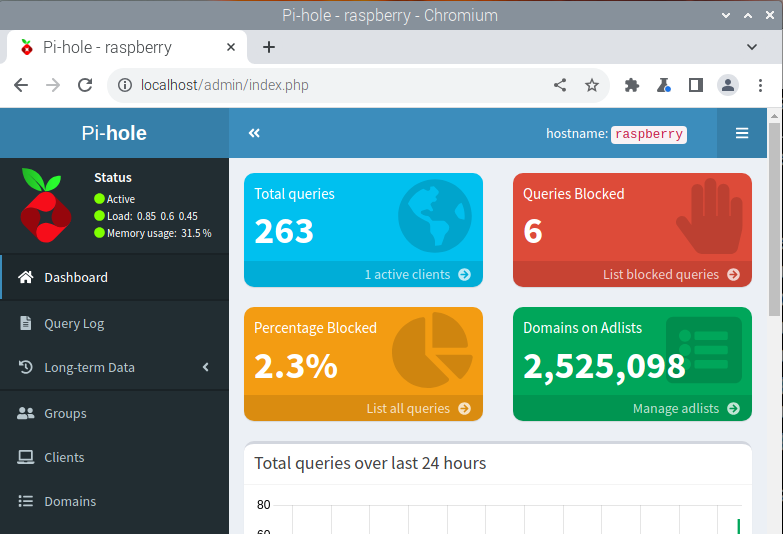Click the Clients laptop icon
This screenshot has width=783, height=534.
click(x=25, y=457)
